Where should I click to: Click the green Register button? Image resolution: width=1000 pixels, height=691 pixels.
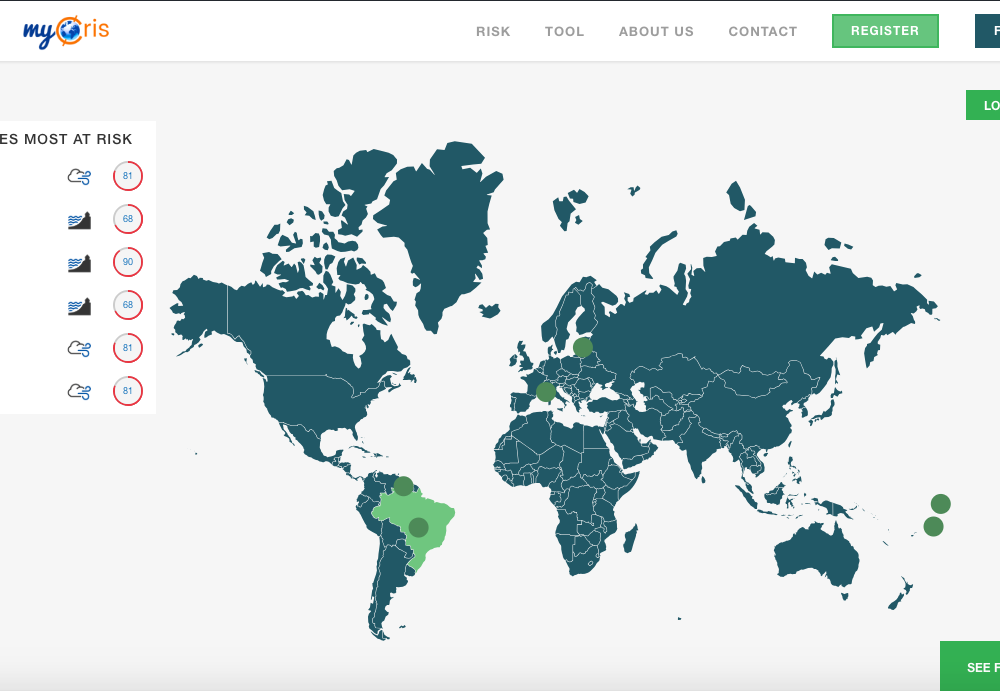pyautogui.click(x=885, y=31)
